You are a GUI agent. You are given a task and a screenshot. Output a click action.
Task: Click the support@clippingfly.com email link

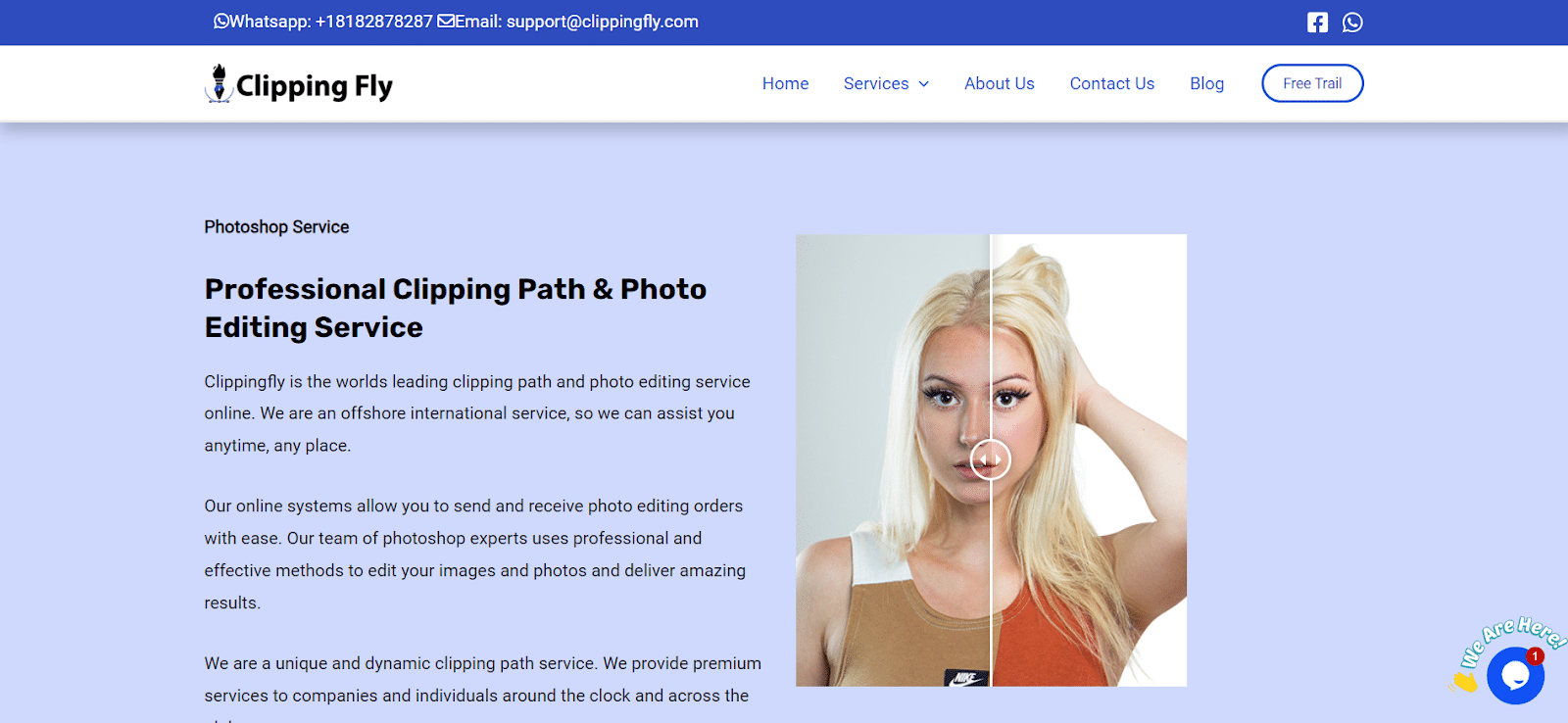point(602,22)
